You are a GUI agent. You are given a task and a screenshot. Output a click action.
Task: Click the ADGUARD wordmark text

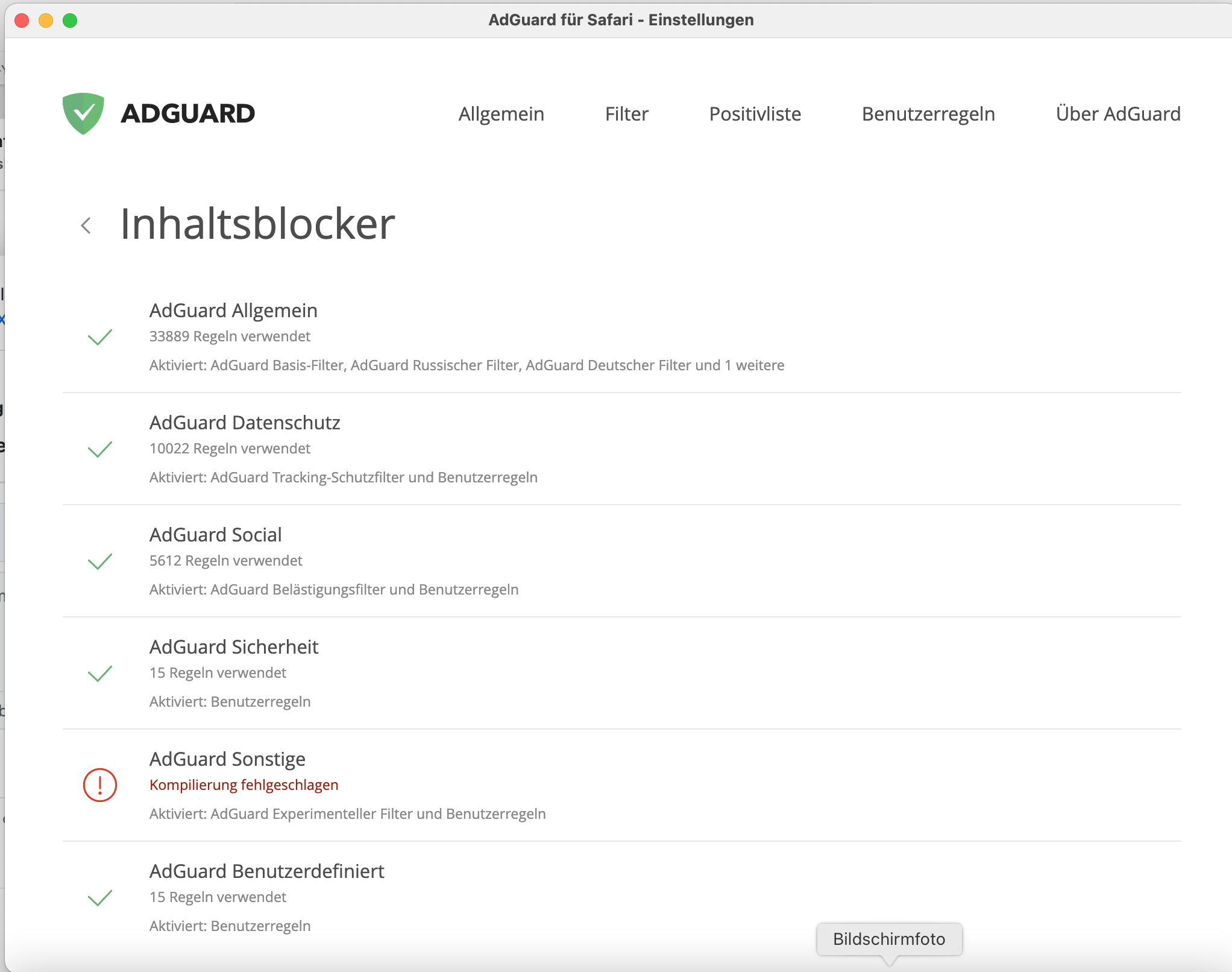[x=188, y=113]
